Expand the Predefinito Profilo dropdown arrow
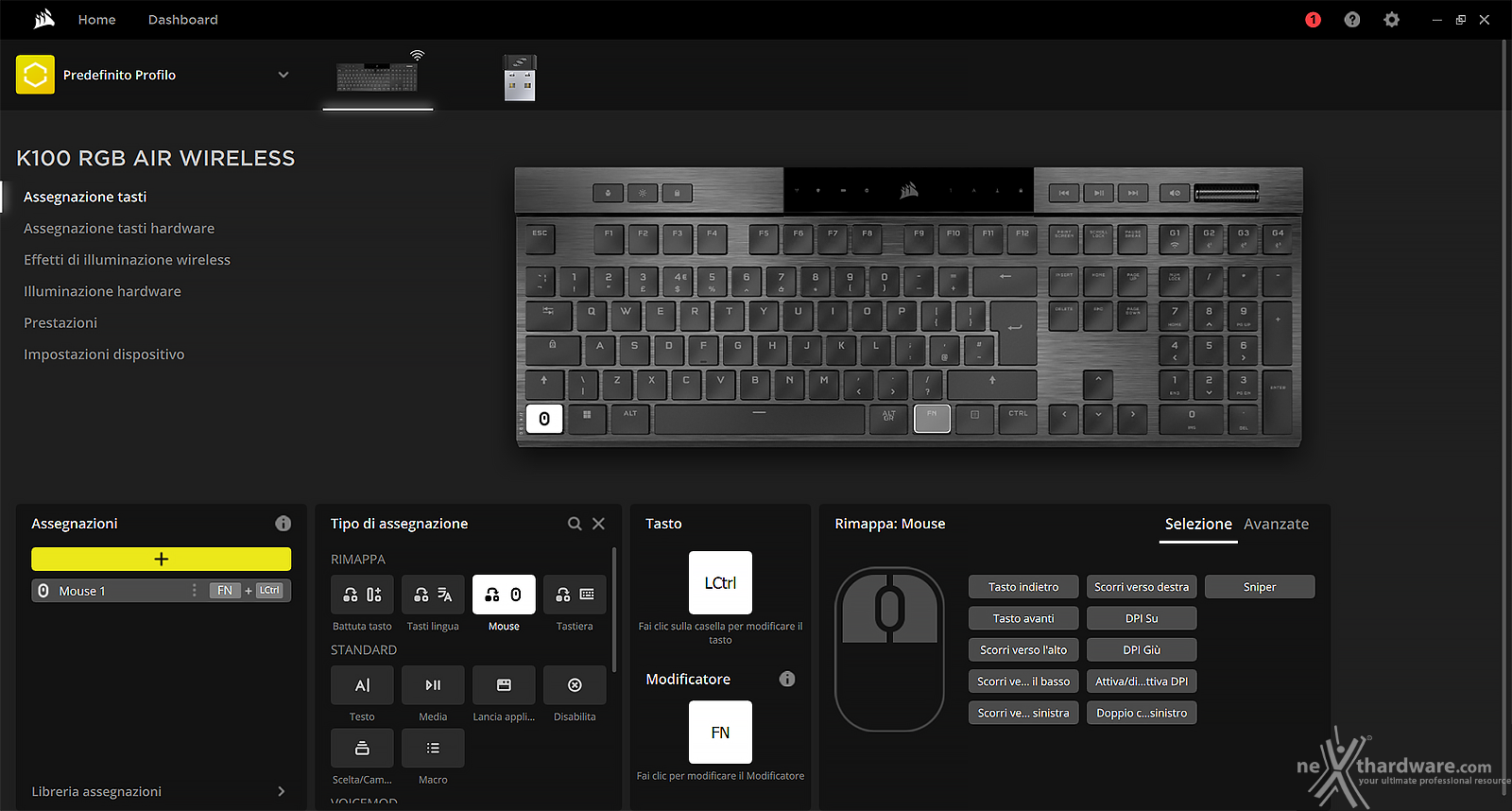 tap(283, 75)
